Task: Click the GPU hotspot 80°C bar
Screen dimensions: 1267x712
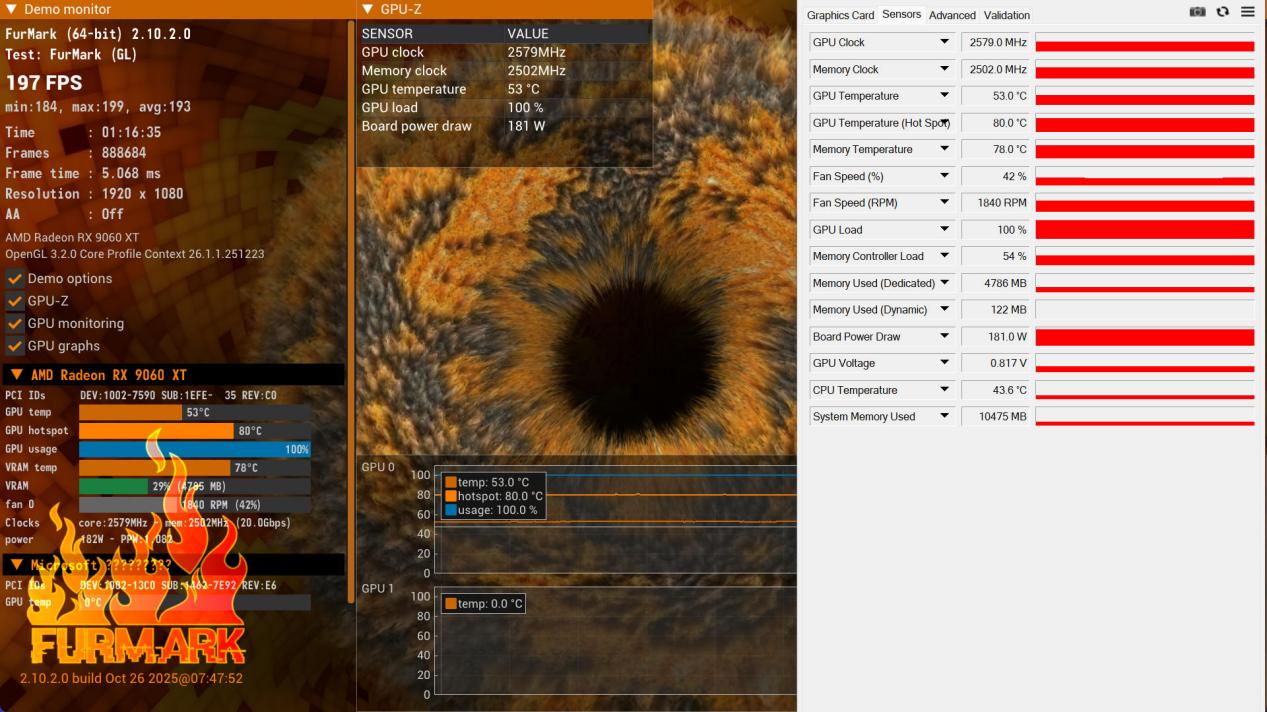Action: (194, 431)
